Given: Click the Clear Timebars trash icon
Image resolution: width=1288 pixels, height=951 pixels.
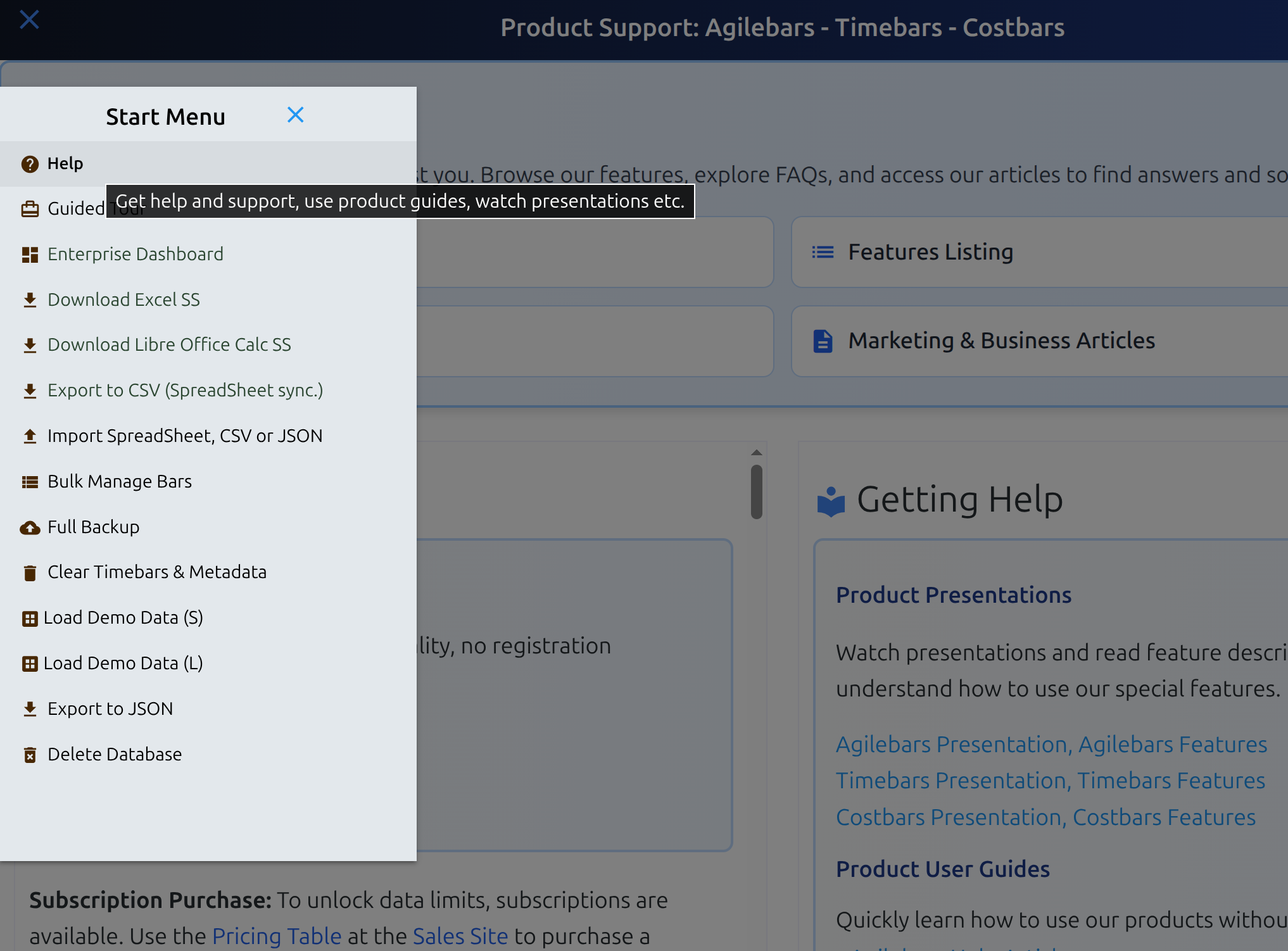Looking at the screenshot, I should [x=30, y=573].
